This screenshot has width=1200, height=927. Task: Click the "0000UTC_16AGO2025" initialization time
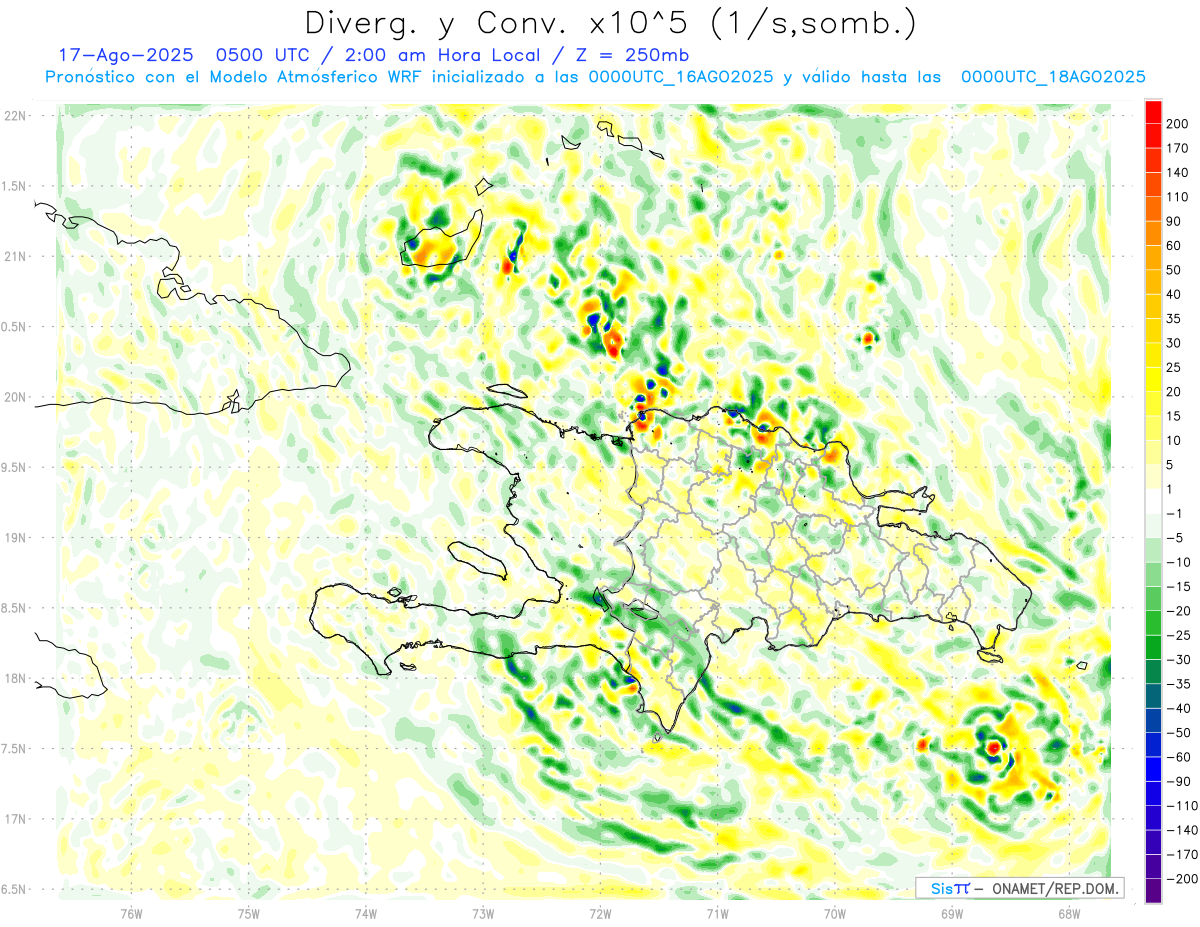point(681,77)
